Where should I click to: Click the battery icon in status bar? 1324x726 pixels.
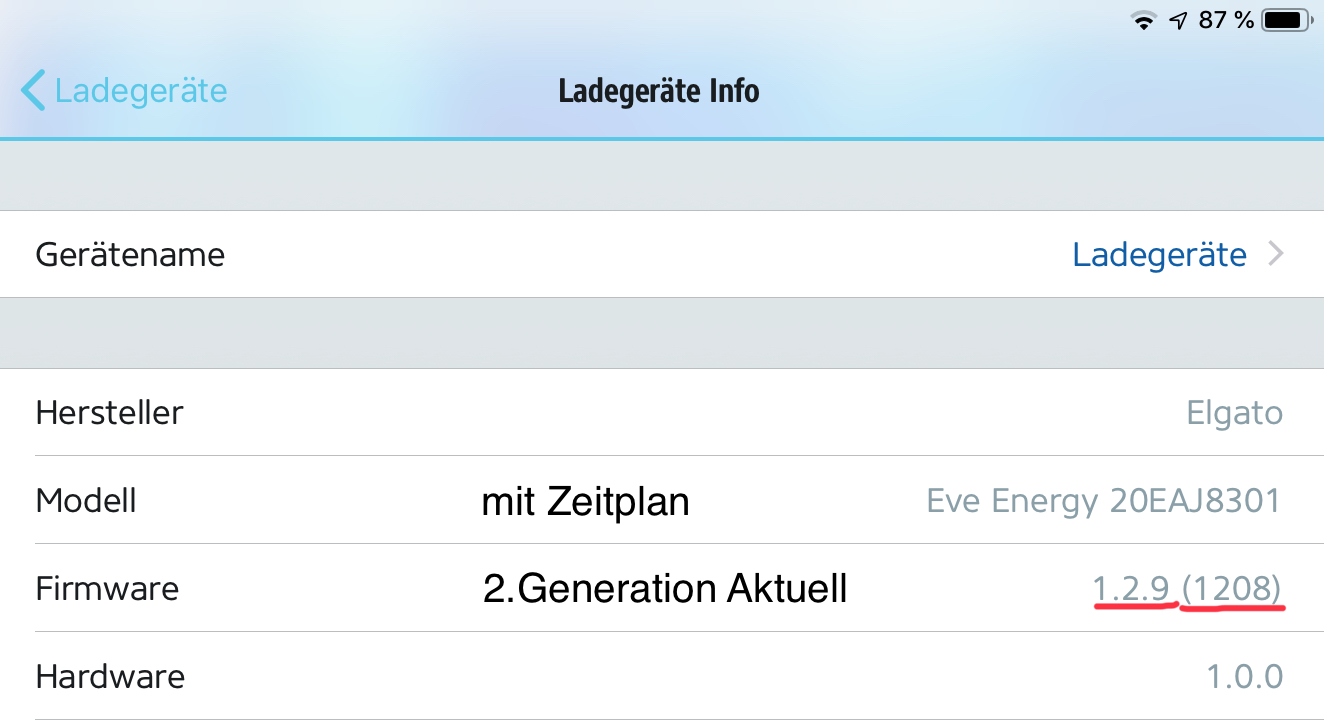click(x=1284, y=20)
